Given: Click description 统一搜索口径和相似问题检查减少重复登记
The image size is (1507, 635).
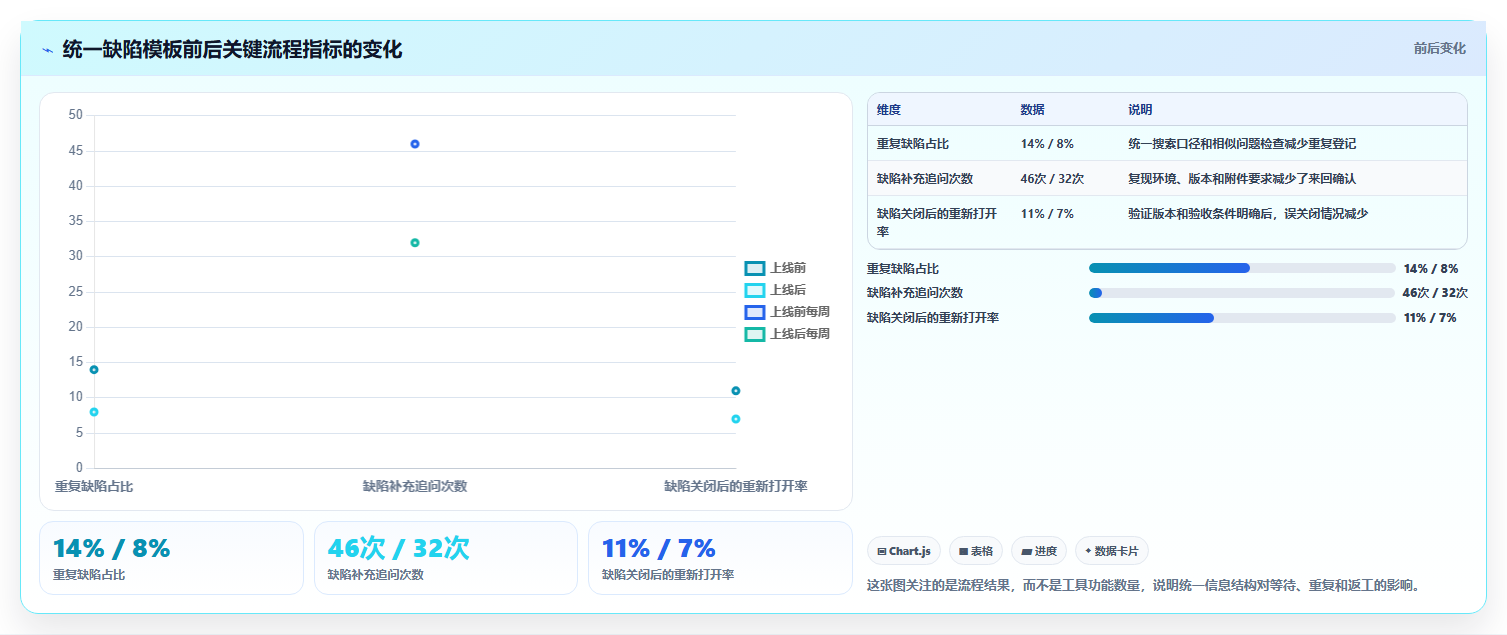Looking at the screenshot, I should point(1242,144).
